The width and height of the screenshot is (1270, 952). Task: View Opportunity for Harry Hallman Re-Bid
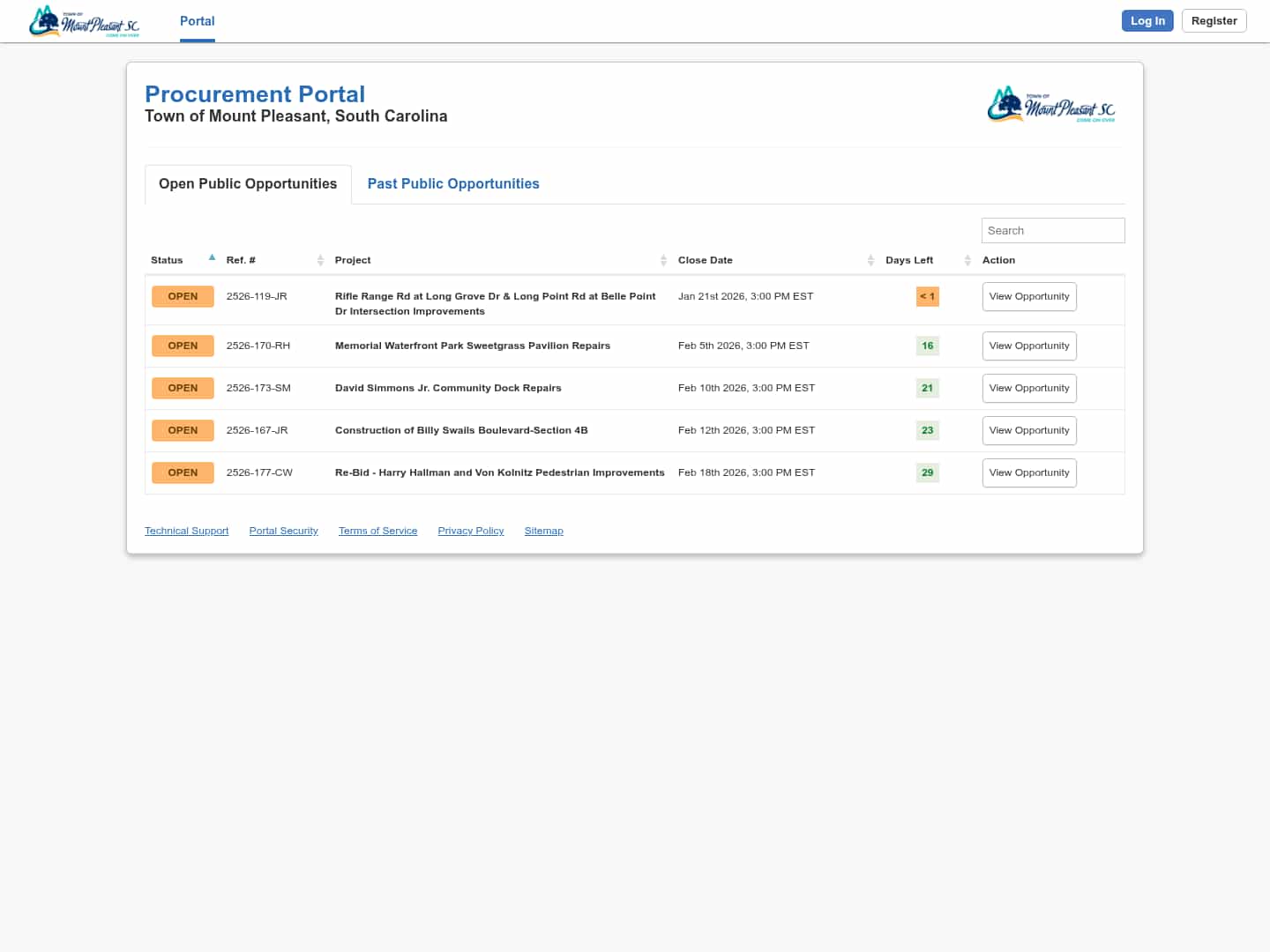(x=1028, y=473)
